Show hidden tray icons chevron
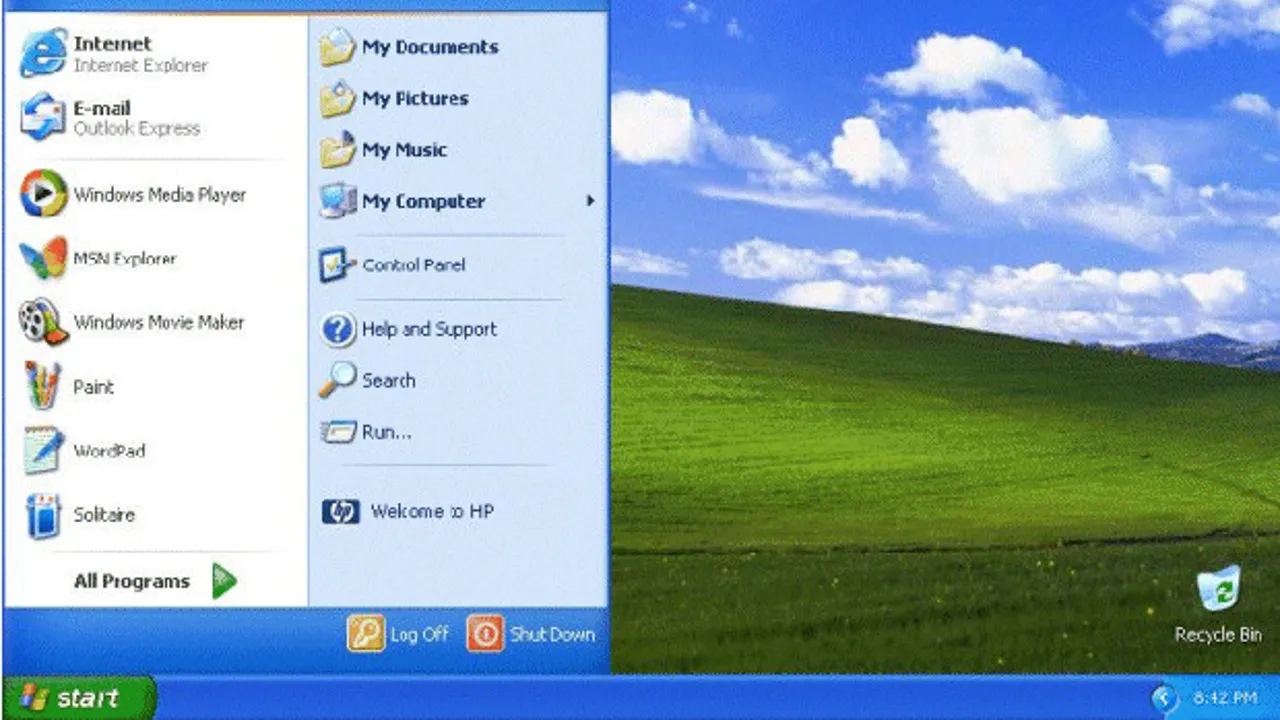This screenshot has width=1280, height=720. pyautogui.click(x=1163, y=697)
